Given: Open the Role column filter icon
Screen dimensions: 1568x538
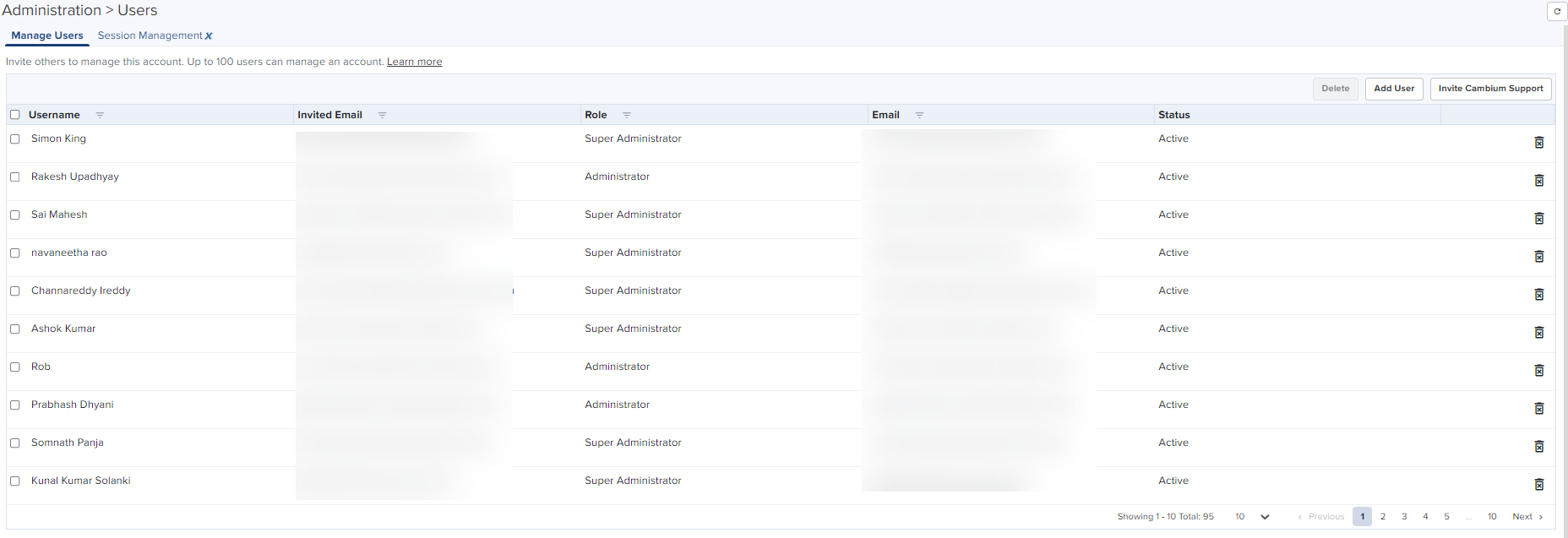Looking at the screenshot, I should [x=627, y=115].
